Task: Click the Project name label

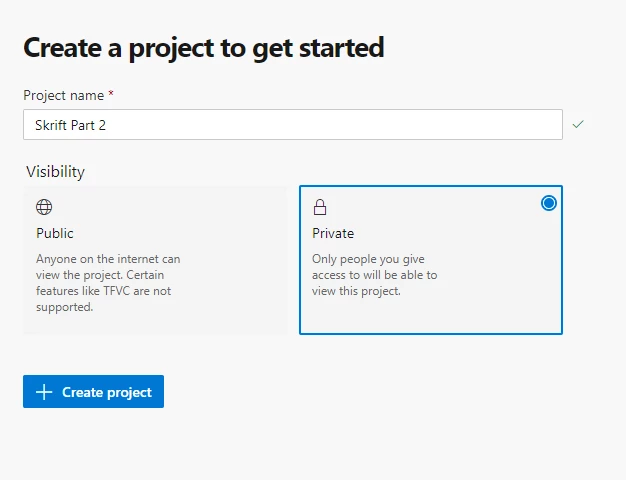Action: coord(63,95)
